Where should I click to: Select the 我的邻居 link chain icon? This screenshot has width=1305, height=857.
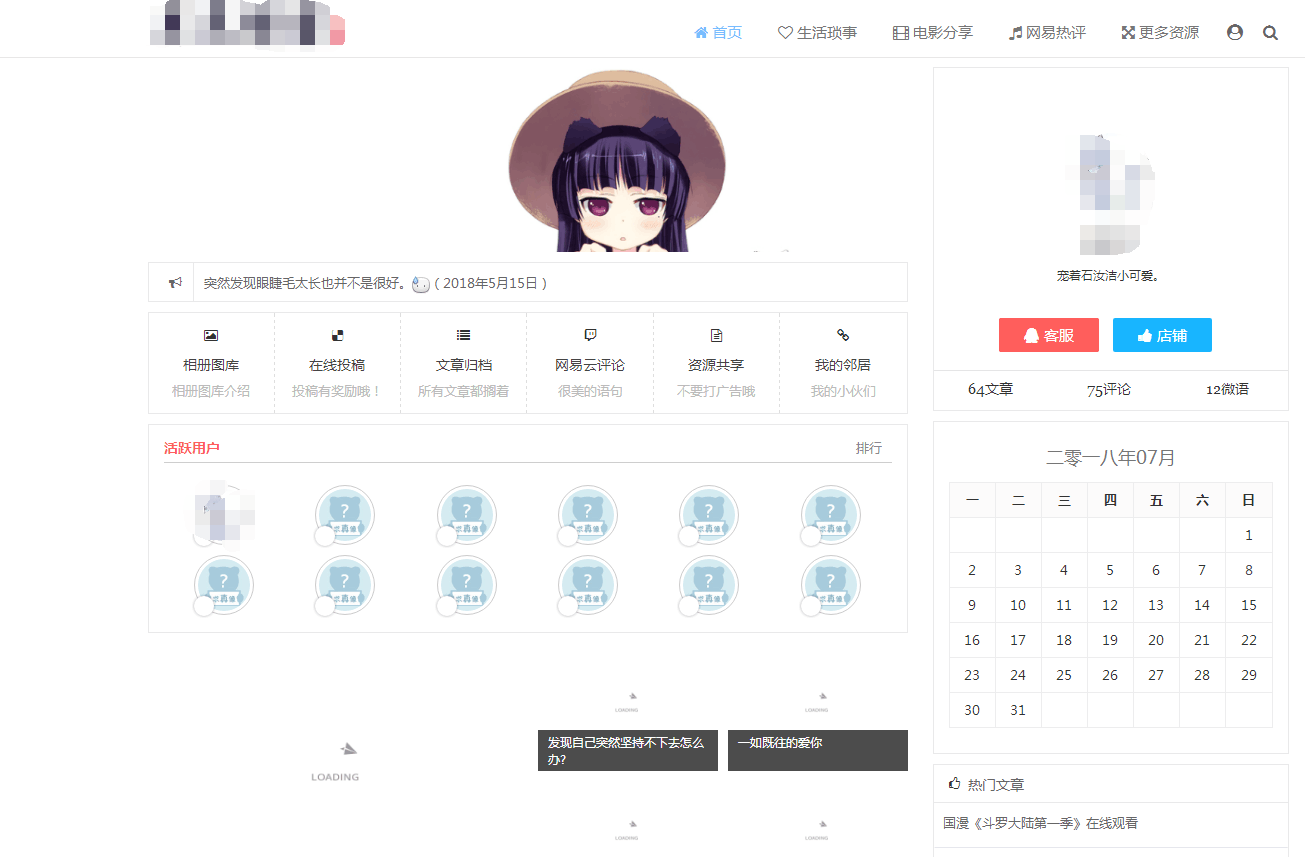coord(842,335)
